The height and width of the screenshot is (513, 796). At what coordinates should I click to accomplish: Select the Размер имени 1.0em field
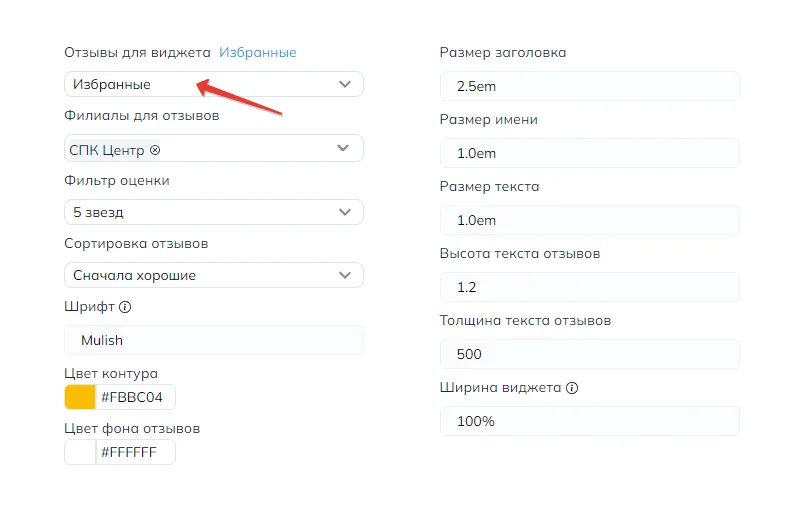click(589, 153)
